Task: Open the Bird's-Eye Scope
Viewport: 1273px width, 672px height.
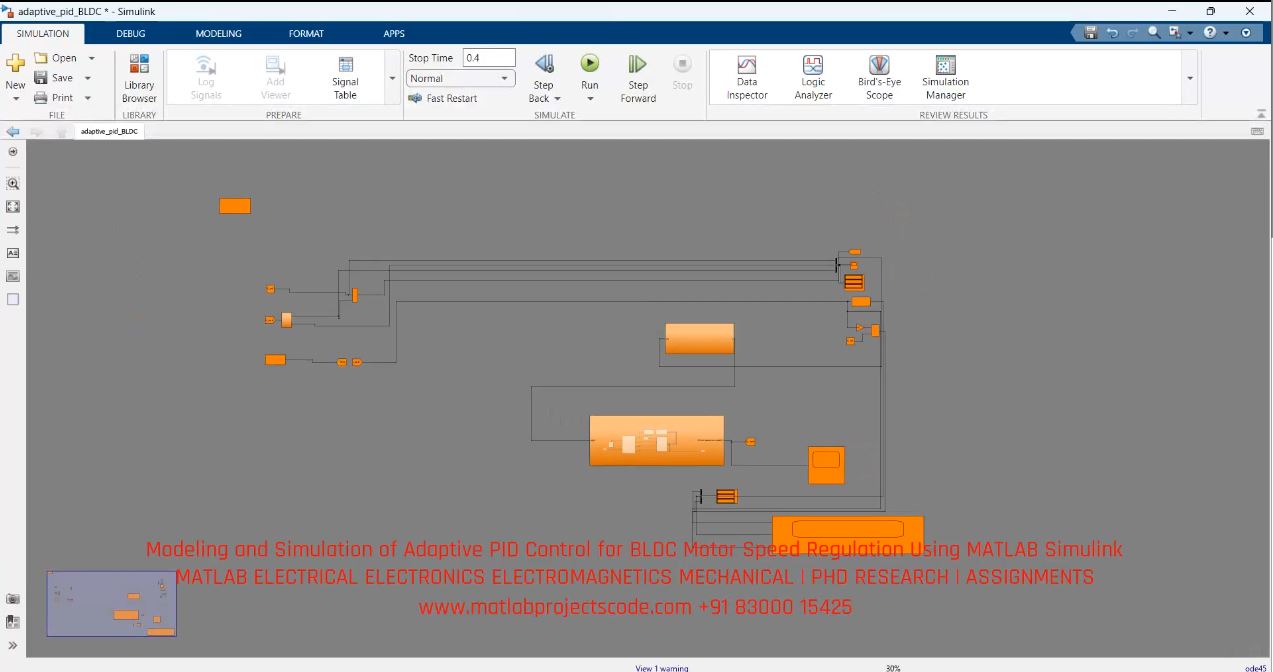Action: [x=878, y=75]
